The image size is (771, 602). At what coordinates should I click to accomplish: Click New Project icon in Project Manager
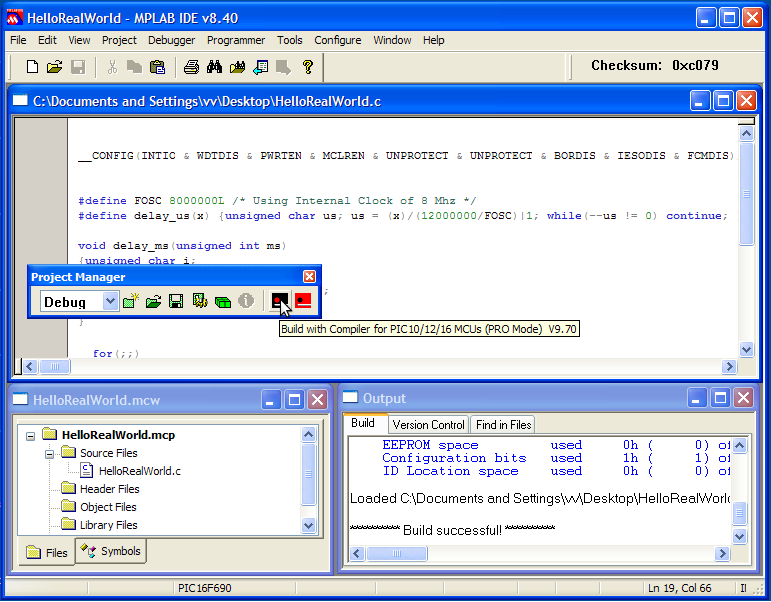tap(130, 301)
